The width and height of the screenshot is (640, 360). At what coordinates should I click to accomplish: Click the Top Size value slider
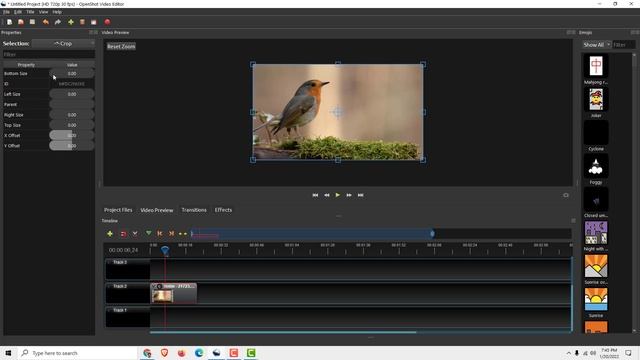[72, 125]
